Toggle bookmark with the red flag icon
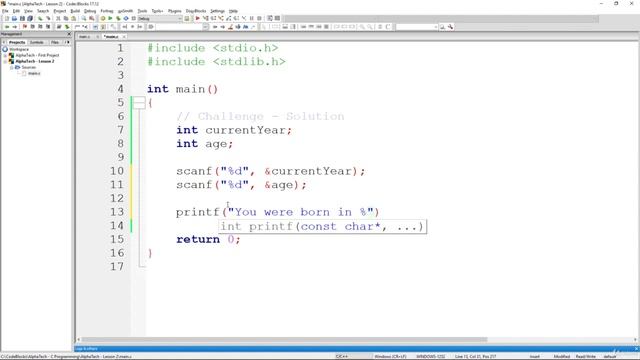The width and height of the screenshot is (640, 360). (x=24, y=27)
